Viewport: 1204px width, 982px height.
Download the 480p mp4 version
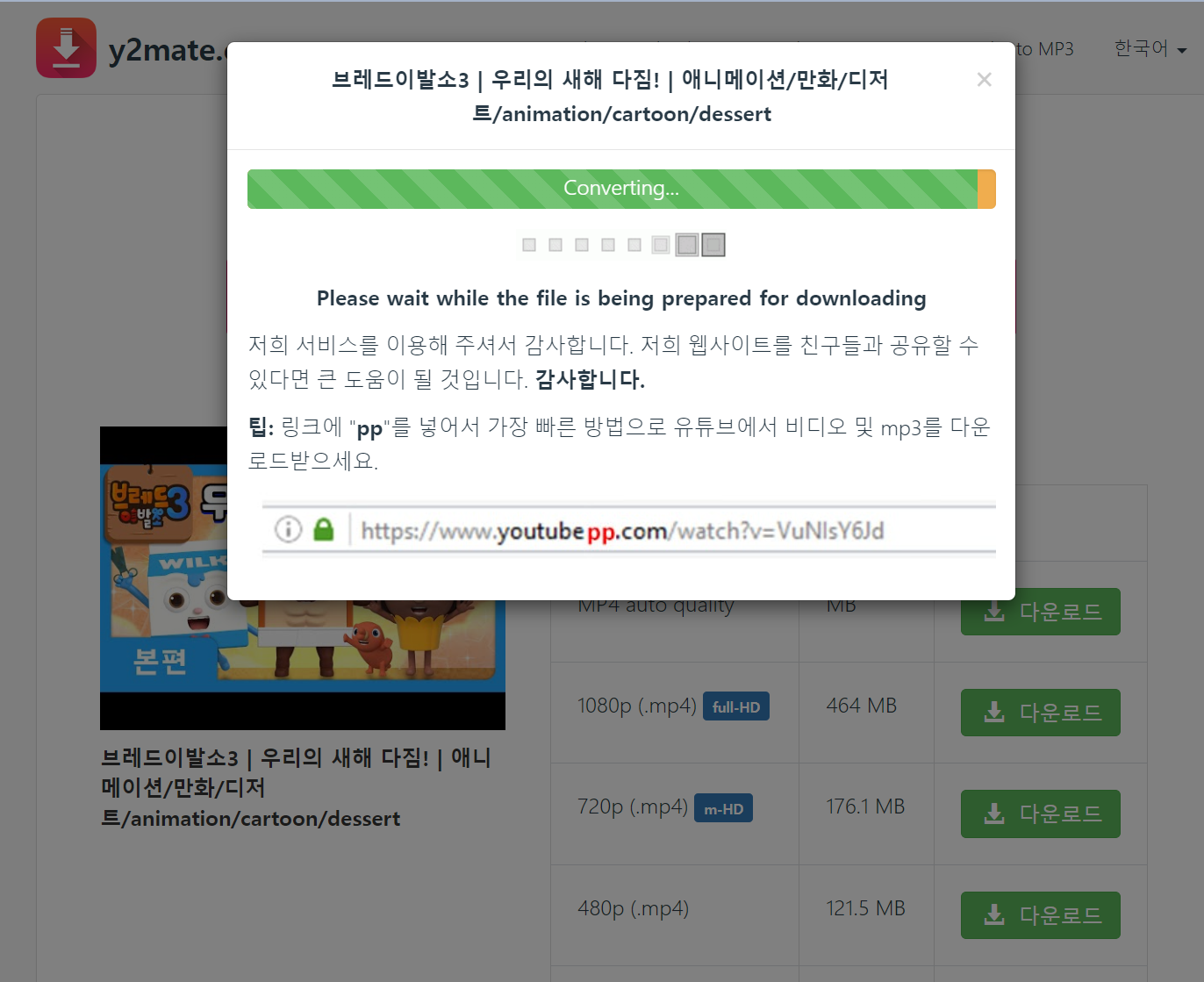point(1040,915)
